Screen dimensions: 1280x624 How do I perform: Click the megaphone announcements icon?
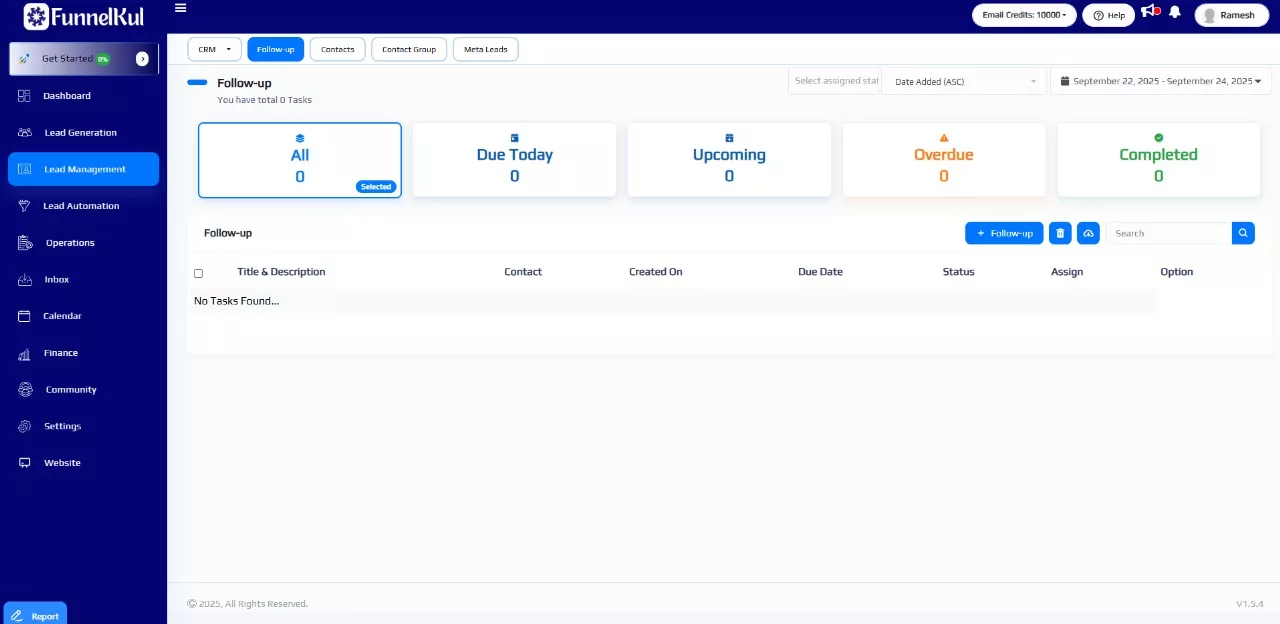point(1150,13)
